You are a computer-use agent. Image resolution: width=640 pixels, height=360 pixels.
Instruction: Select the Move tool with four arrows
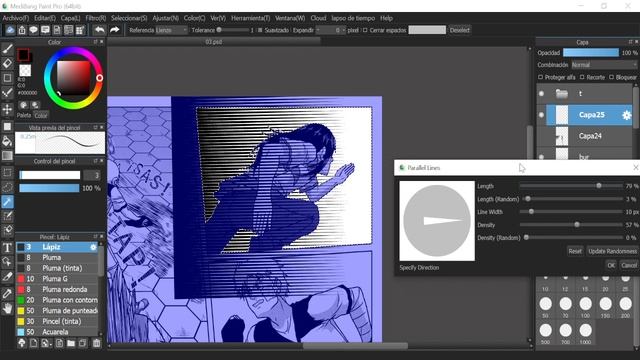coord(7,109)
